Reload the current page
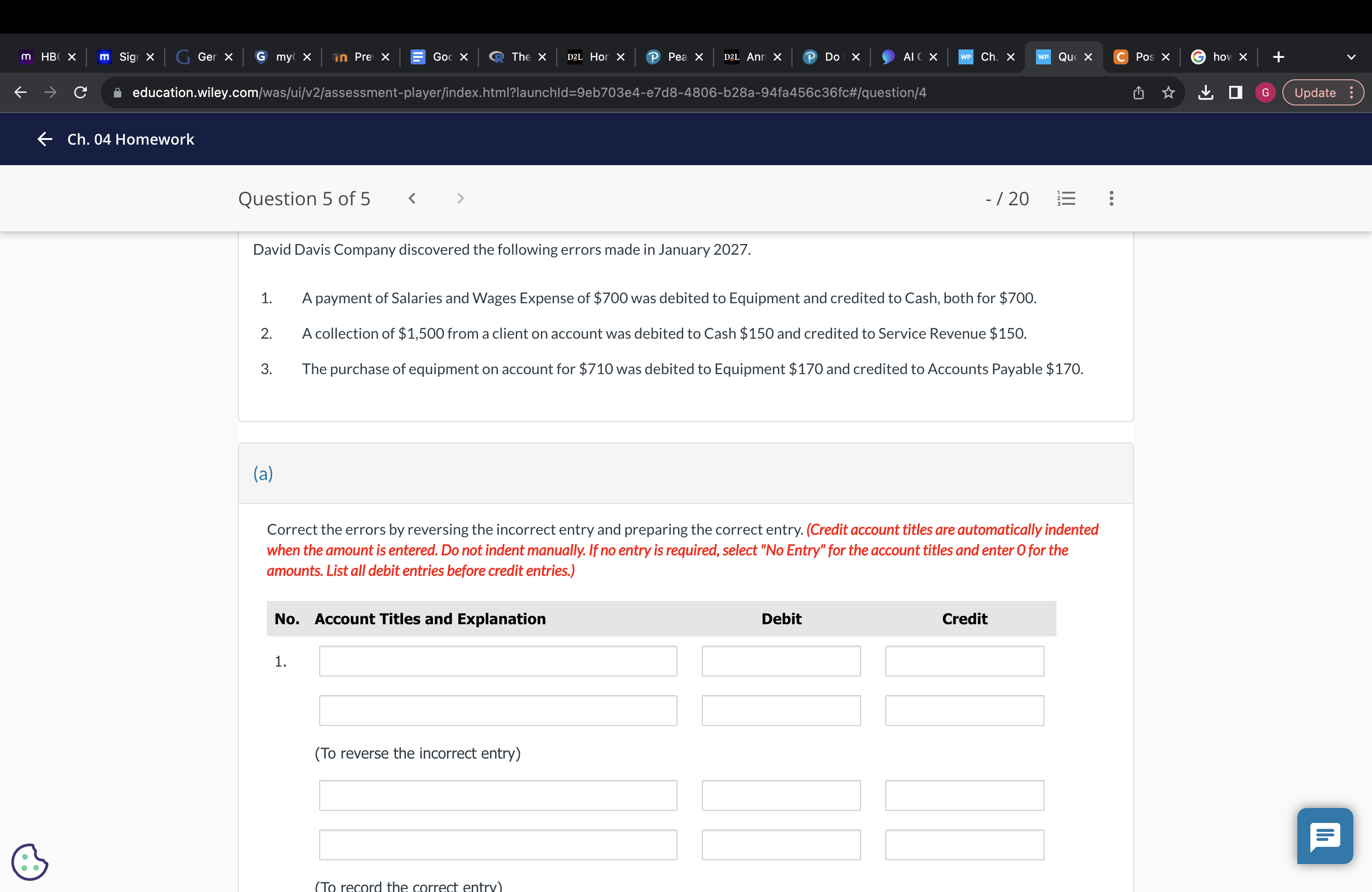The width and height of the screenshot is (1372, 892). pos(81,92)
